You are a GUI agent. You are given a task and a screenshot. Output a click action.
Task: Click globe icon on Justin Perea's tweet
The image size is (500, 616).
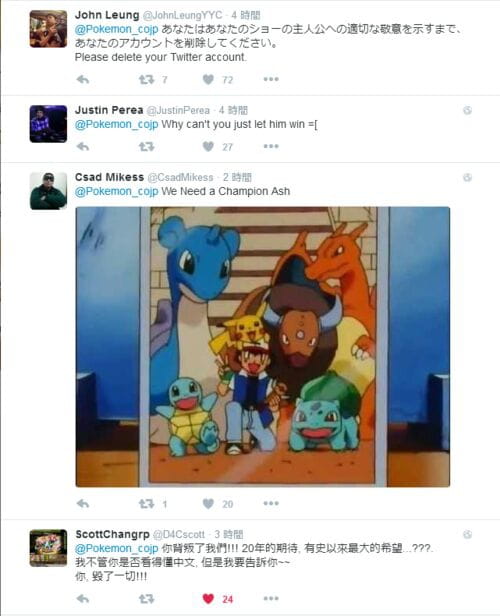467,110
